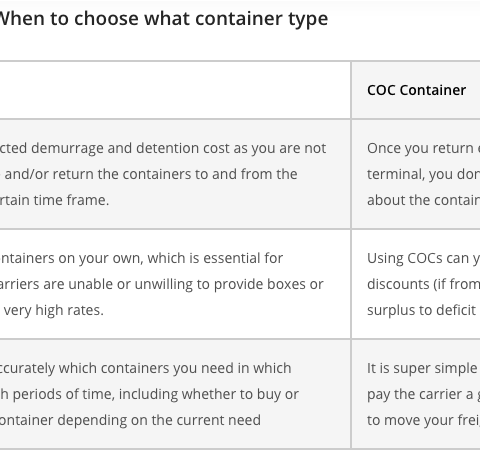
Task: Click the text ending 'time frame.'
Action: pos(55,200)
